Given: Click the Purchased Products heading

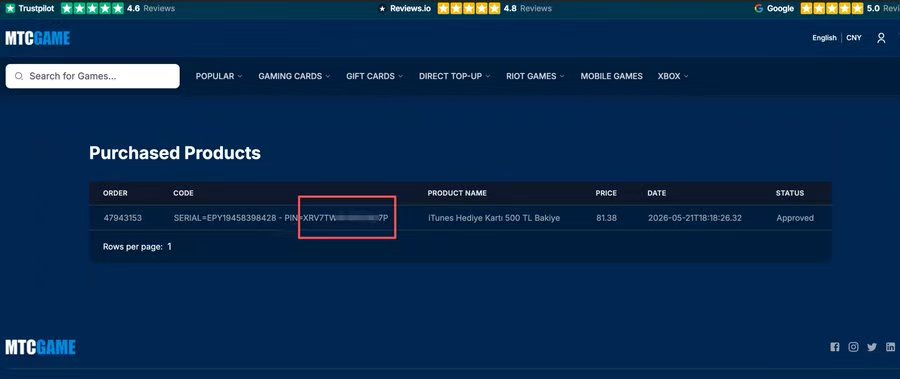Looking at the screenshot, I should [174, 153].
